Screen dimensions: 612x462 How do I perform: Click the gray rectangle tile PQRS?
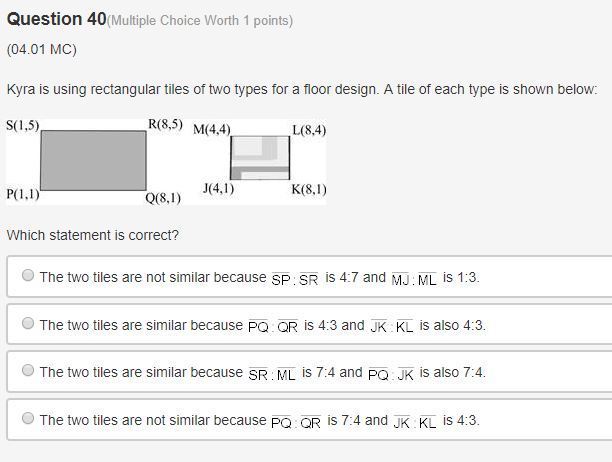coord(93,160)
